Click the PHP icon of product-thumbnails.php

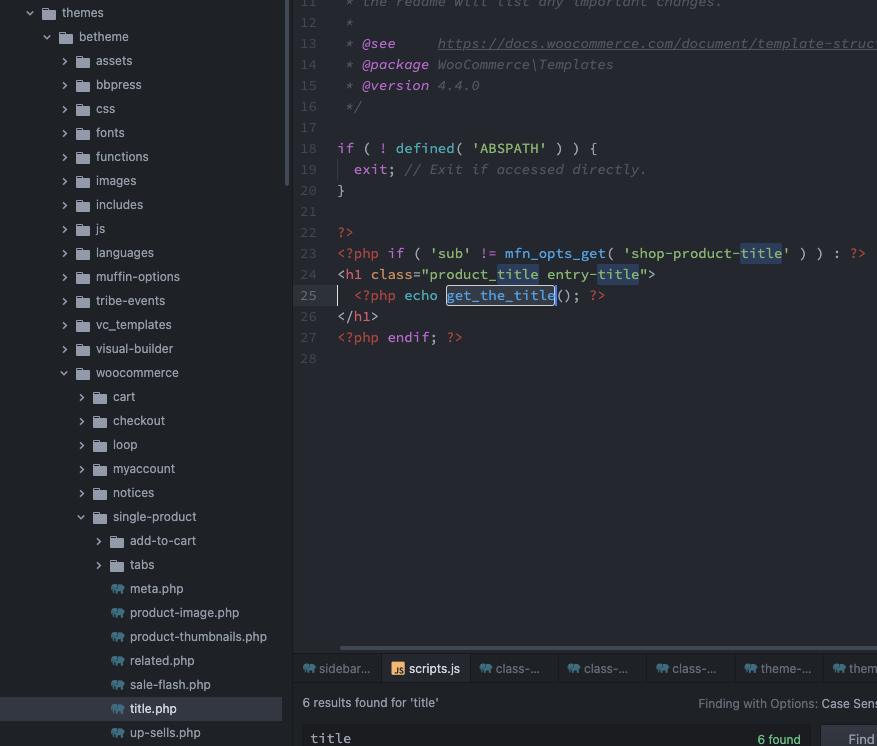click(117, 637)
